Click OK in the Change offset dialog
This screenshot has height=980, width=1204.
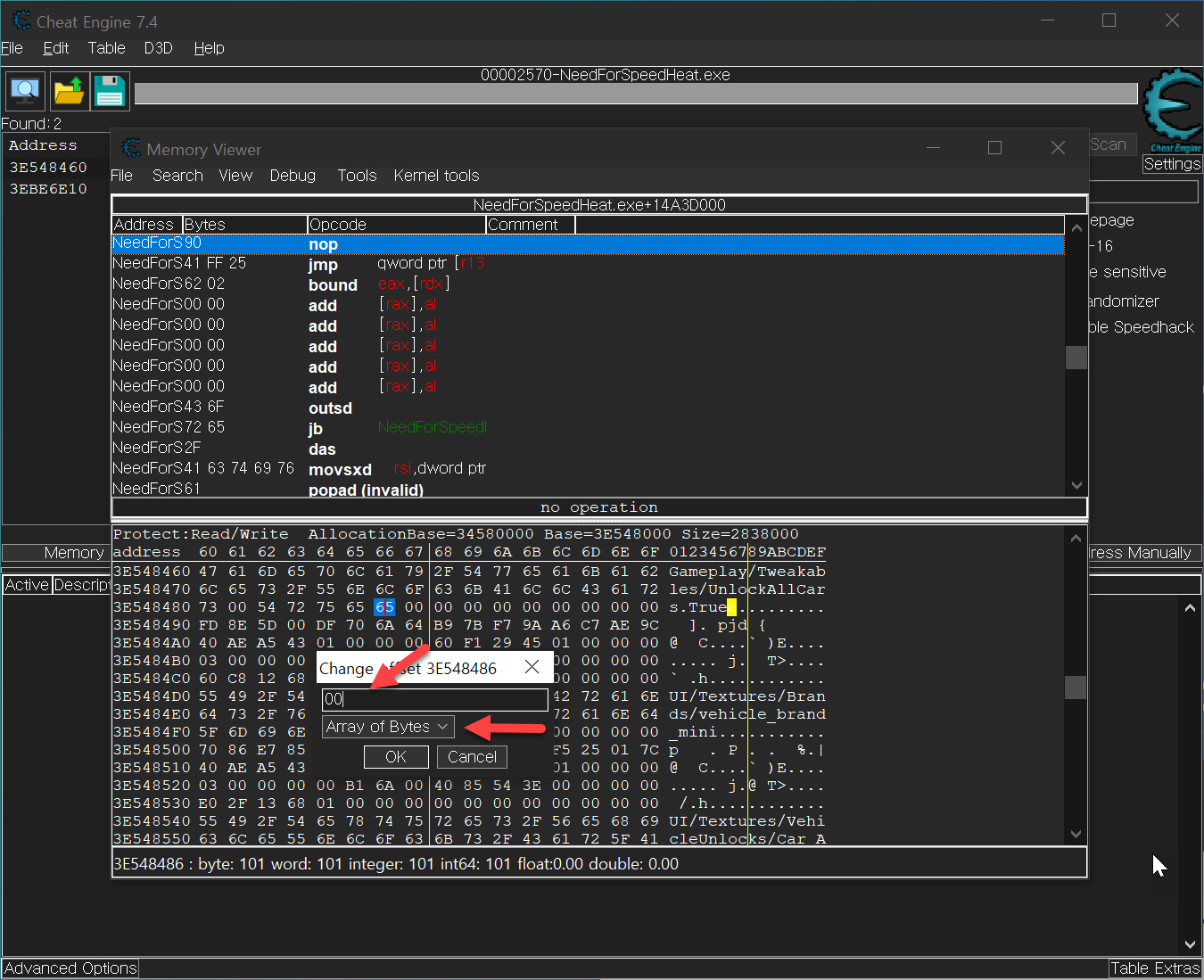(396, 757)
